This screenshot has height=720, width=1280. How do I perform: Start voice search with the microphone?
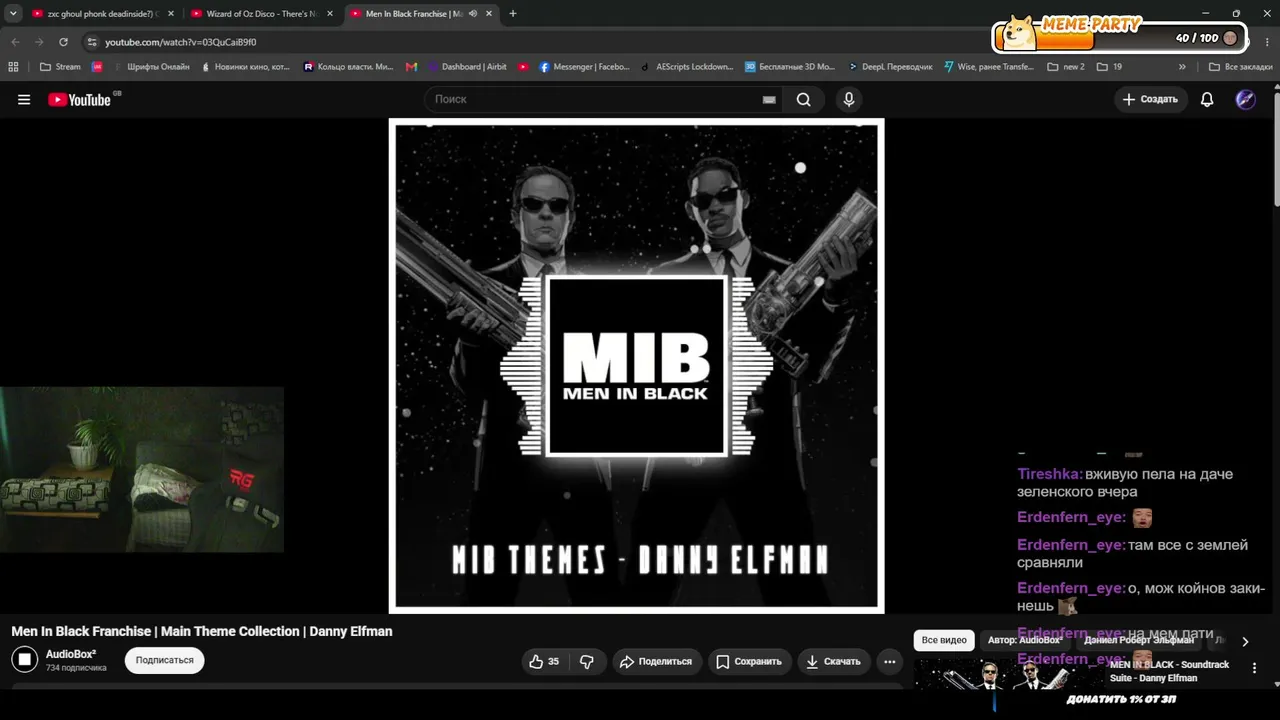coord(849,99)
